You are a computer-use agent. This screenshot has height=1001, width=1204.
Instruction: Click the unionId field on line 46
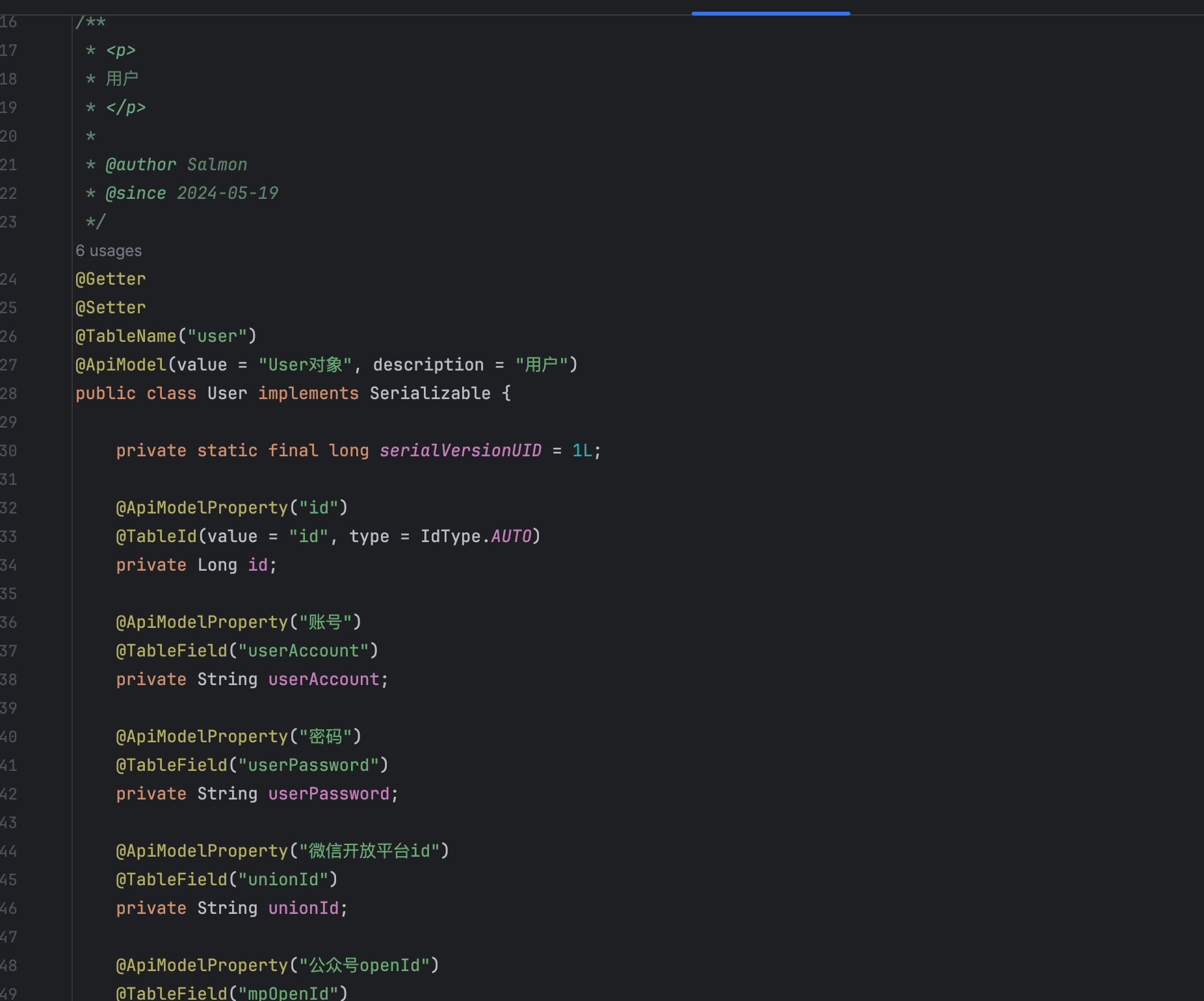(x=304, y=909)
